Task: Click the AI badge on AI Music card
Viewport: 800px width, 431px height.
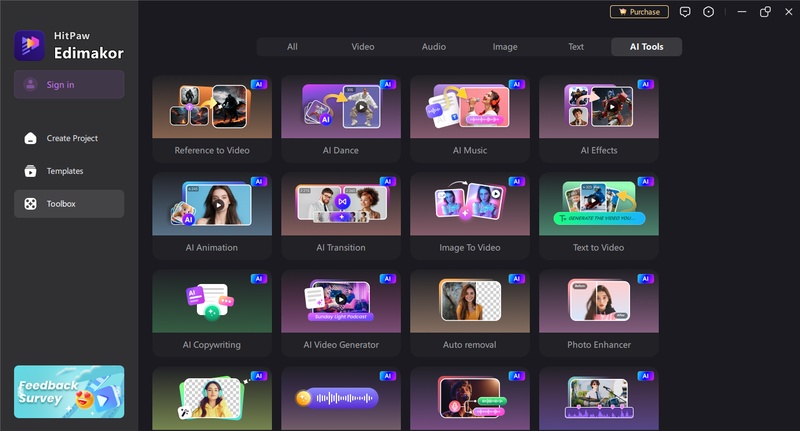Action: coord(517,84)
